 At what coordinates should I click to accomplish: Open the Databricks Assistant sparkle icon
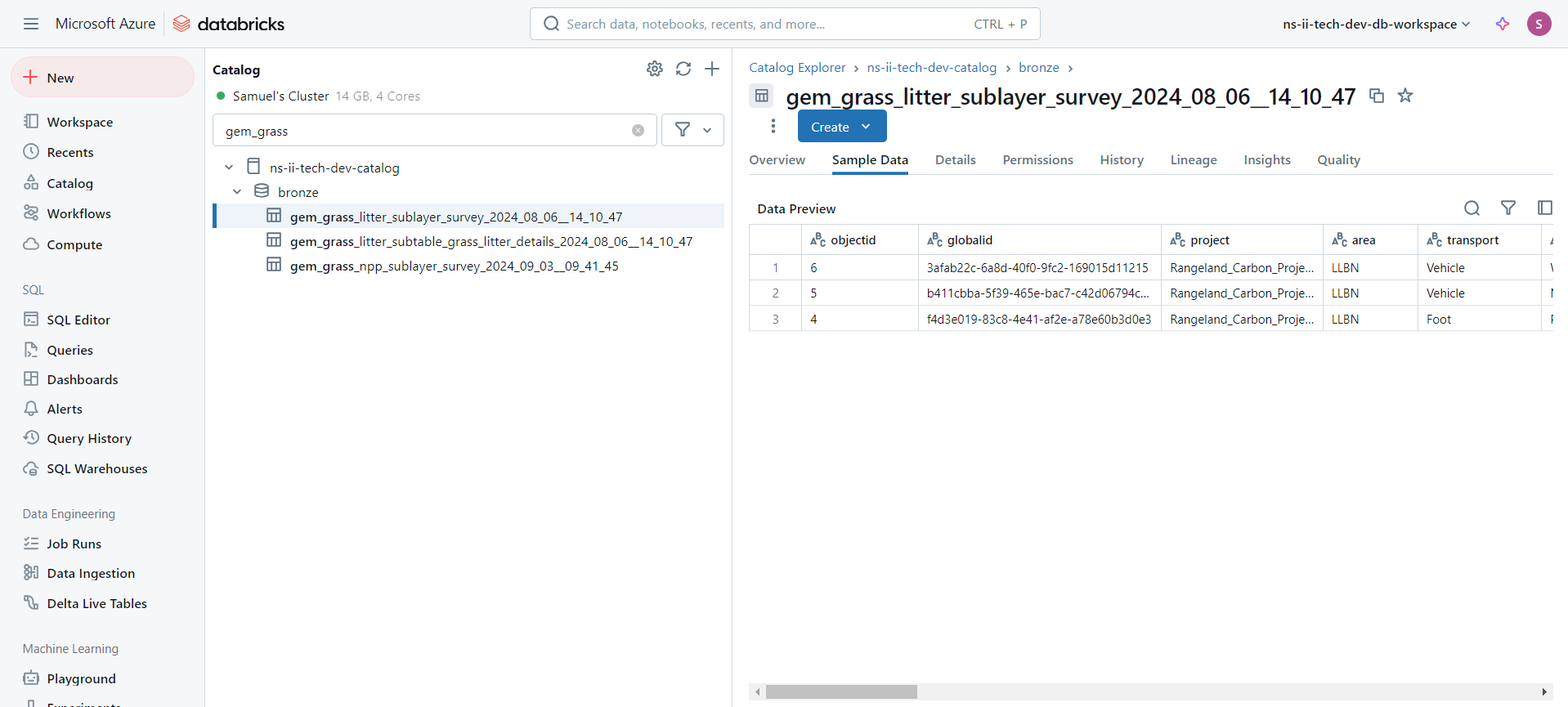pyautogui.click(x=1503, y=24)
